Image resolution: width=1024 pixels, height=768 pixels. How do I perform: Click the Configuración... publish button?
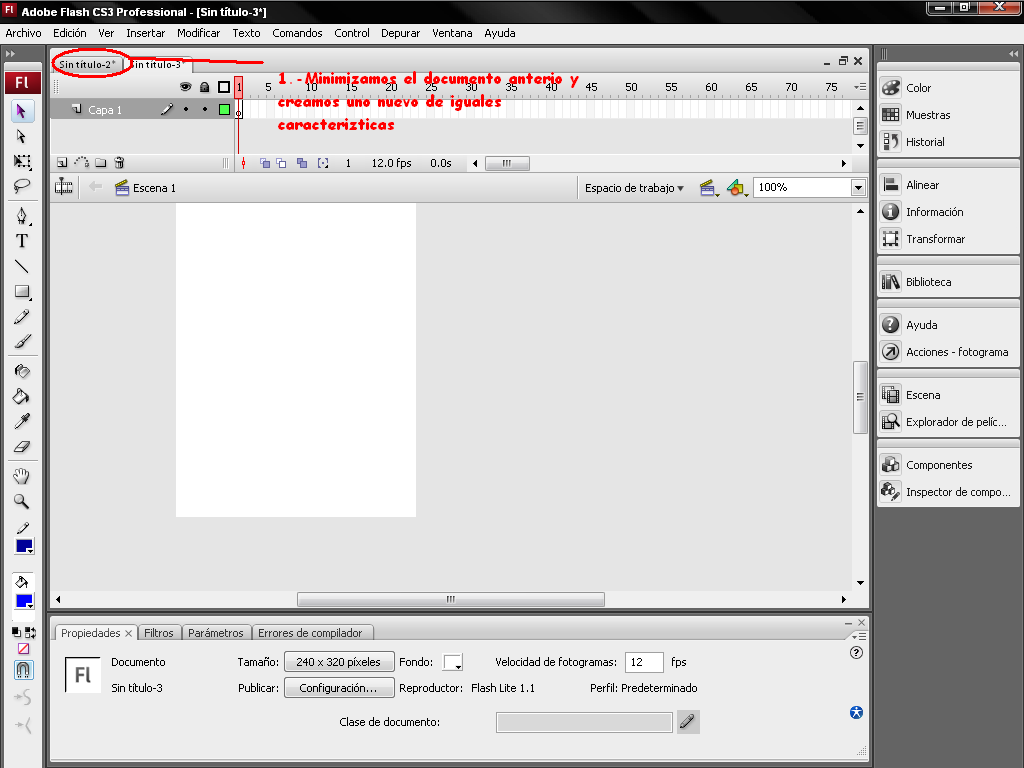[339, 688]
